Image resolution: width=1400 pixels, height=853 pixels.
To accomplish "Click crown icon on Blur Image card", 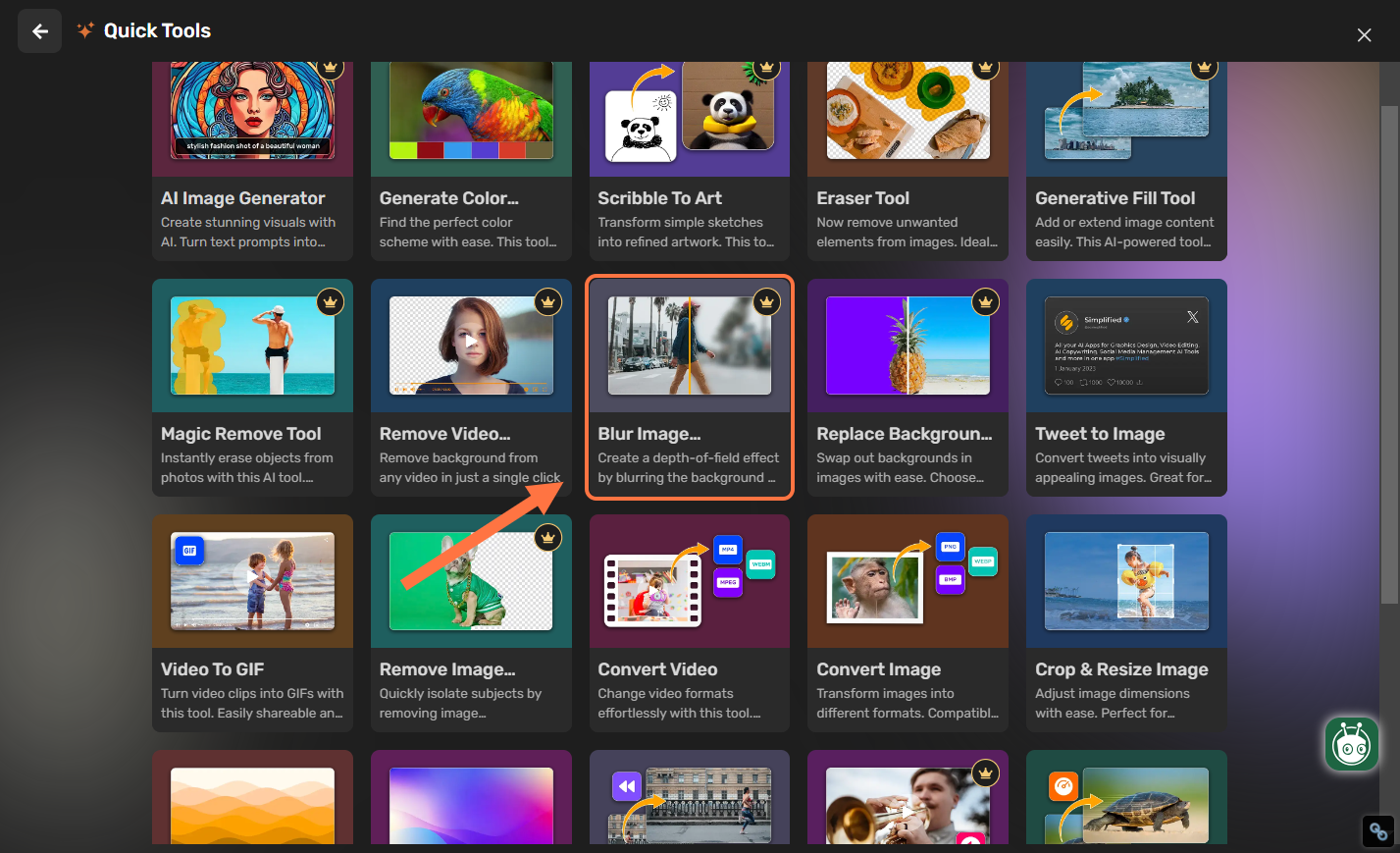I will pyautogui.click(x=766, y=302).
